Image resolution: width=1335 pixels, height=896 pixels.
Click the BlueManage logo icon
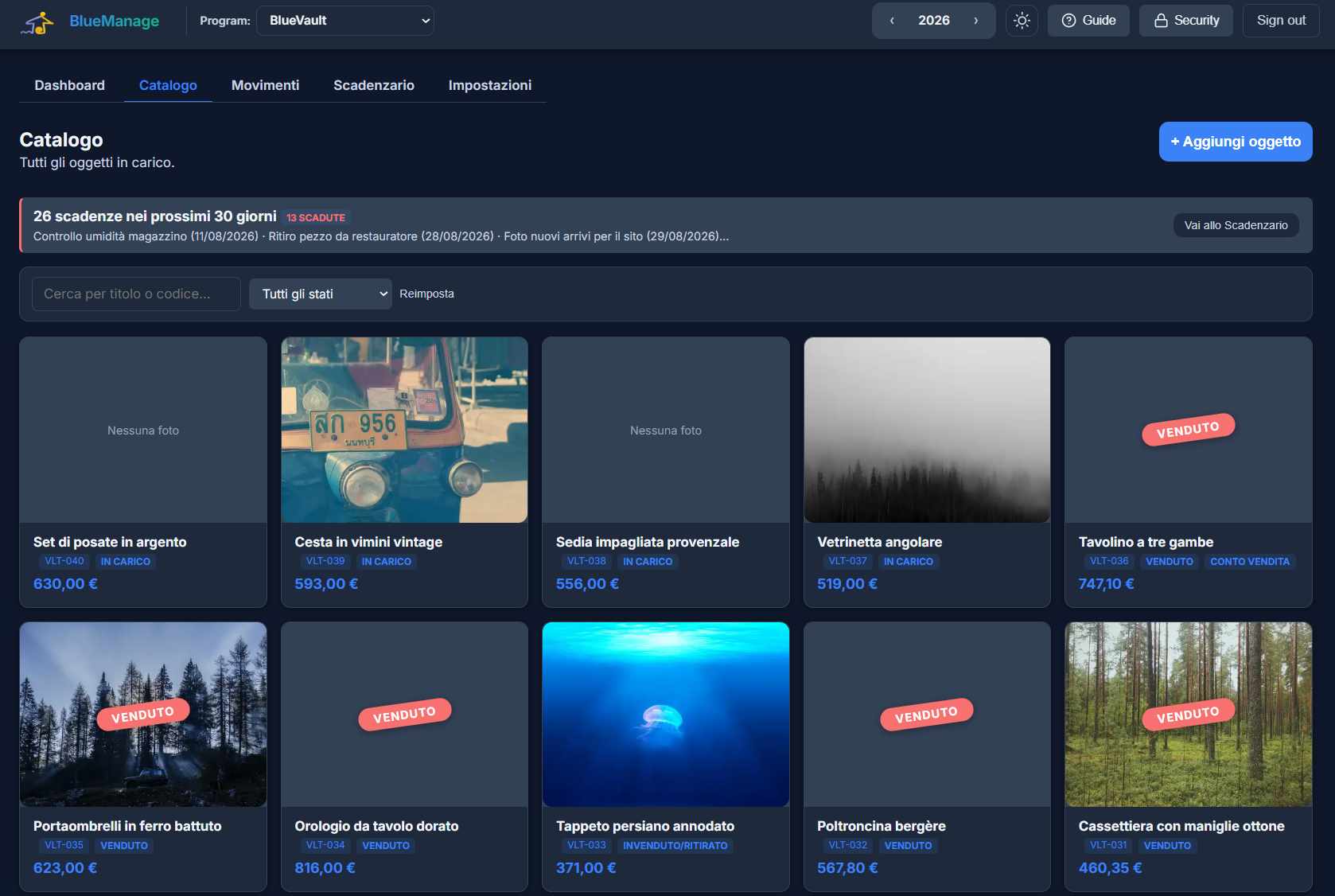(37, 22)
